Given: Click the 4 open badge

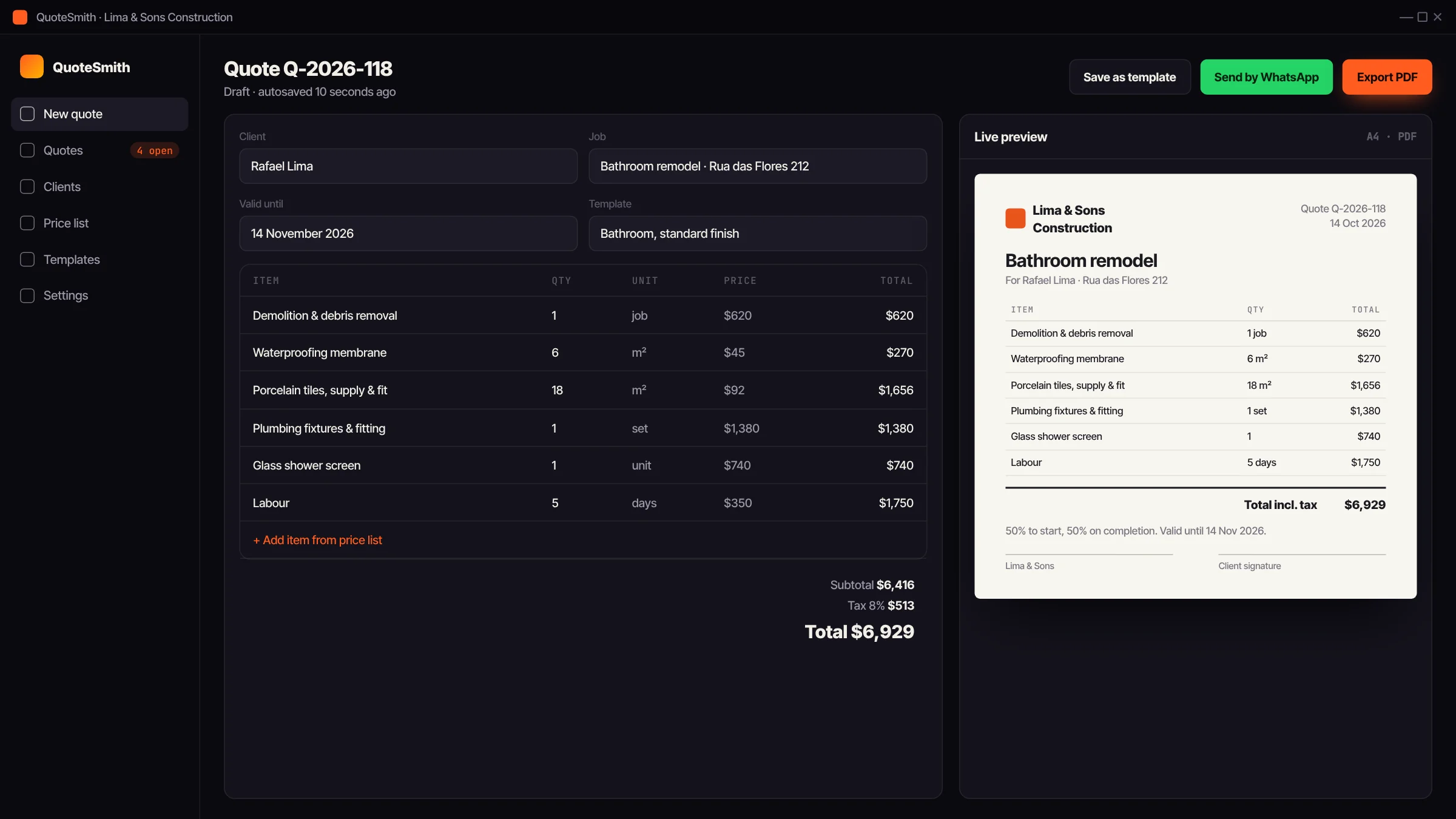Looking at the screenshot, I should pyautogui.click(x=155, y=150).
